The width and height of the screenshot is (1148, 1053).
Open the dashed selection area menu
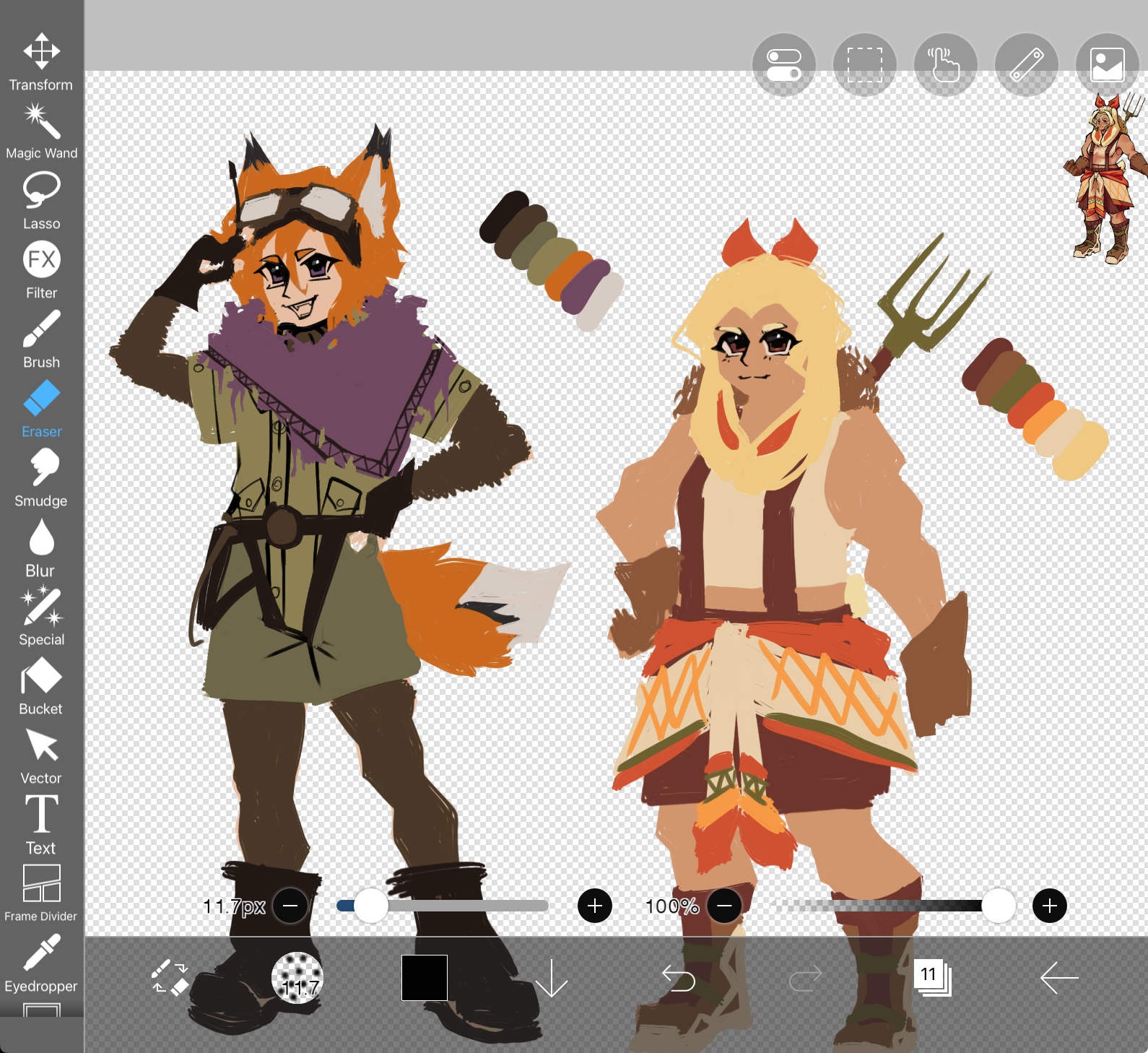pyautogui.click(x=865, y=65)
